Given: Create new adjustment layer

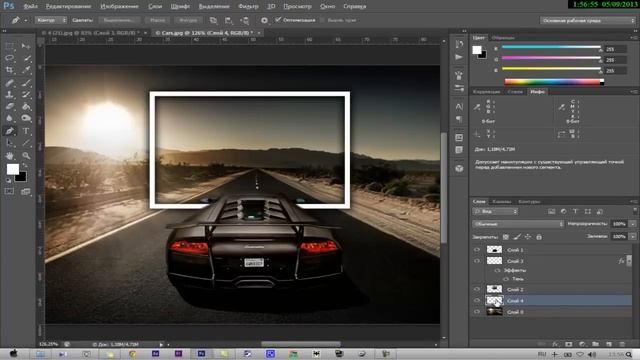Looking at the screenshot, I should tap(582, 344).
